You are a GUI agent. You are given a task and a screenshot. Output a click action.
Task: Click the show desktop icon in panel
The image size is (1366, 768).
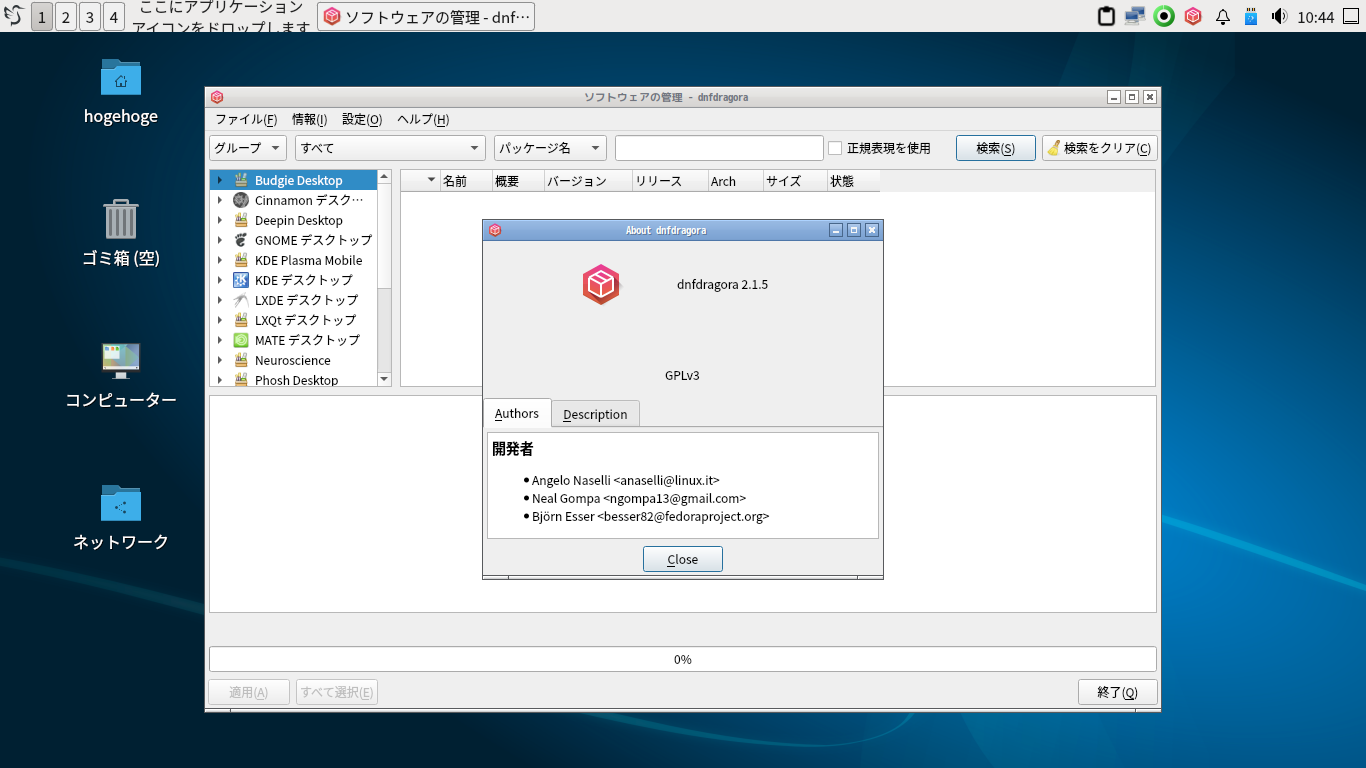point(1352,16)
